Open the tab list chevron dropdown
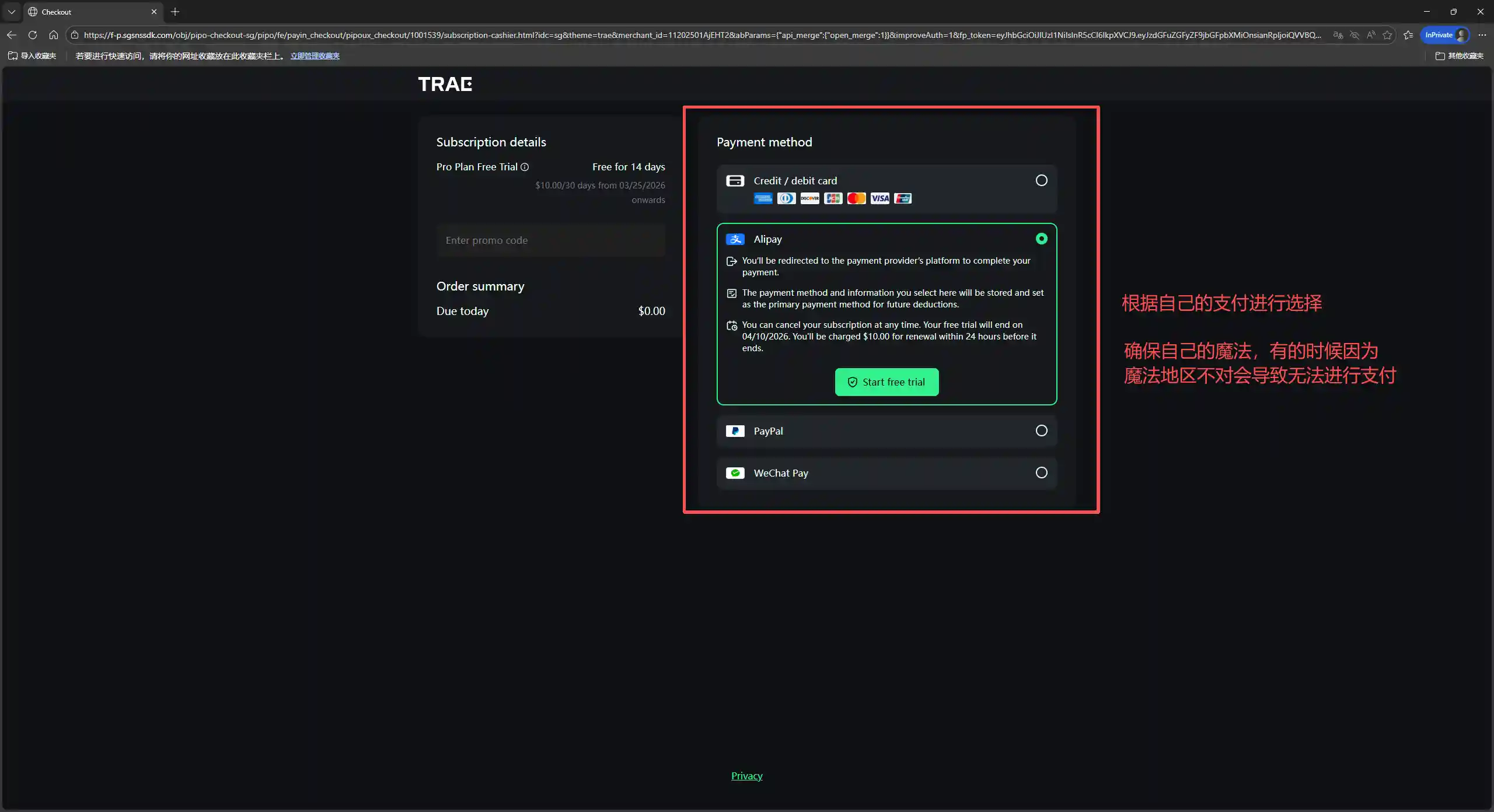Viewport: 1494px width, 812px height. 12,12
